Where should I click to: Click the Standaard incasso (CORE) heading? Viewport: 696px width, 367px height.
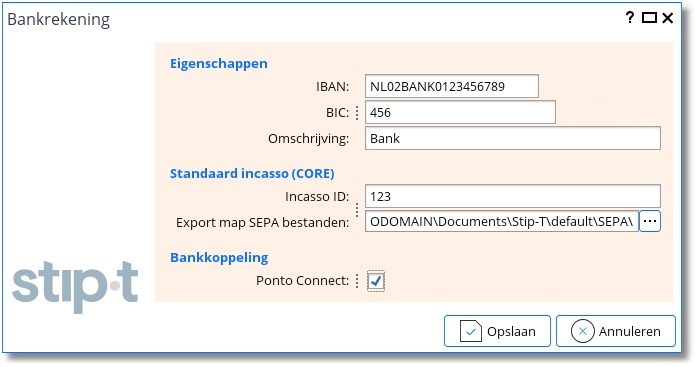pyautogui.click(x=252, y=173)
